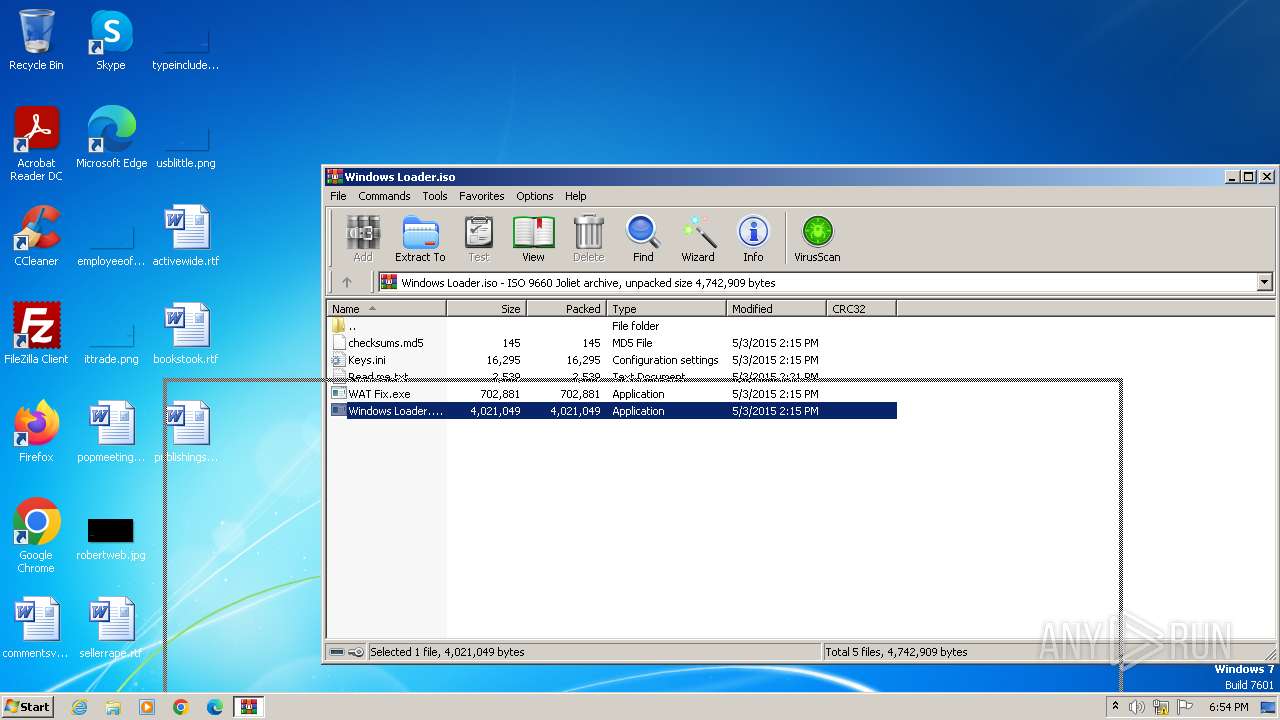The height and width of the screenshot is (720, 1280).
Task: Open Microsoft Edge desktop icon
Action: pyautogui.click(x=111, y=138)
